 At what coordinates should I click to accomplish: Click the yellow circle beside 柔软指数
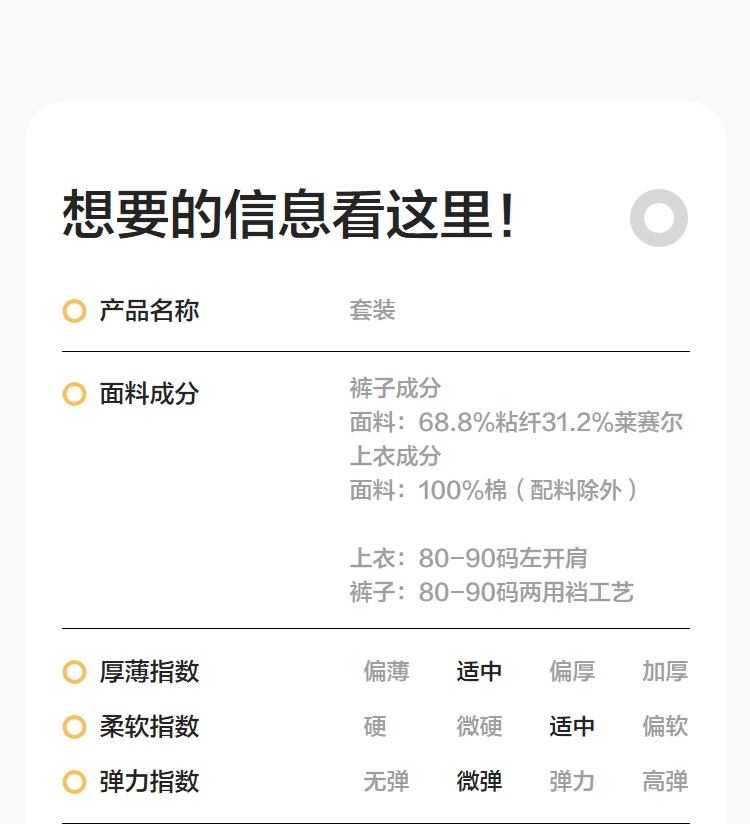pyautogui.click(x=74, y=727)
